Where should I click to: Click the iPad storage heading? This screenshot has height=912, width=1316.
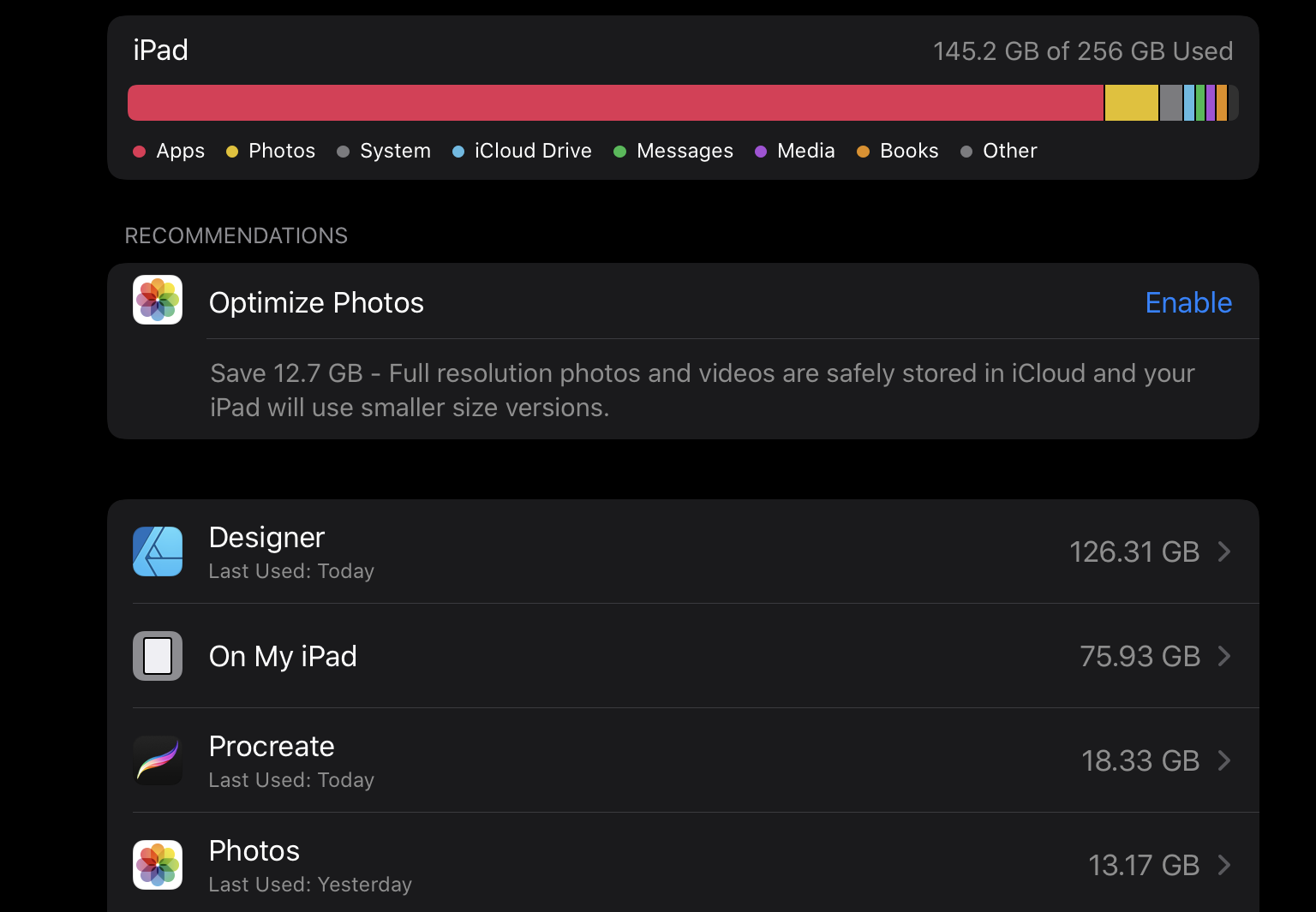160,51
